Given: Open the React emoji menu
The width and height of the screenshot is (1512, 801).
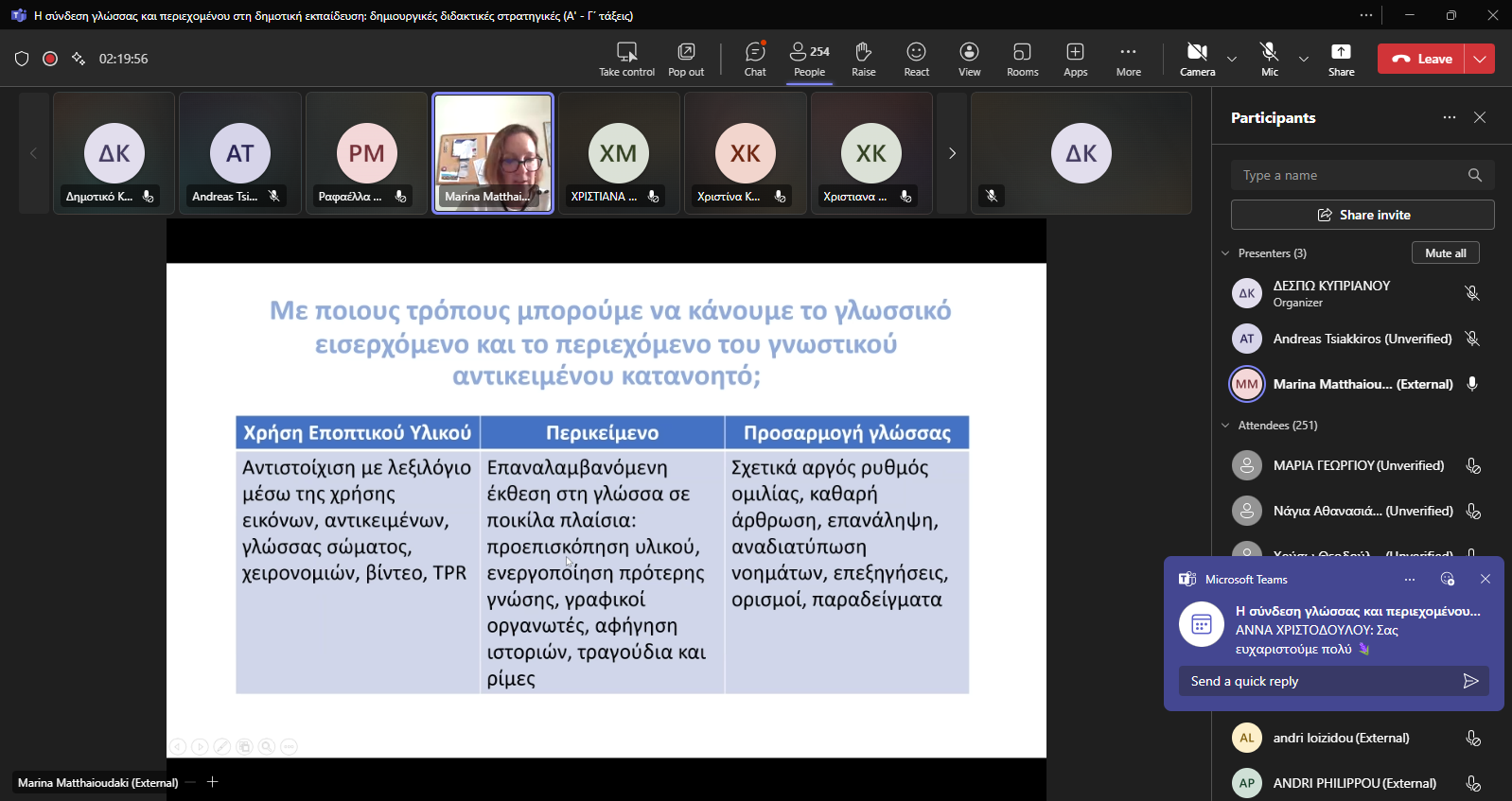Looking at the screenshot, I should pos(916,59).
